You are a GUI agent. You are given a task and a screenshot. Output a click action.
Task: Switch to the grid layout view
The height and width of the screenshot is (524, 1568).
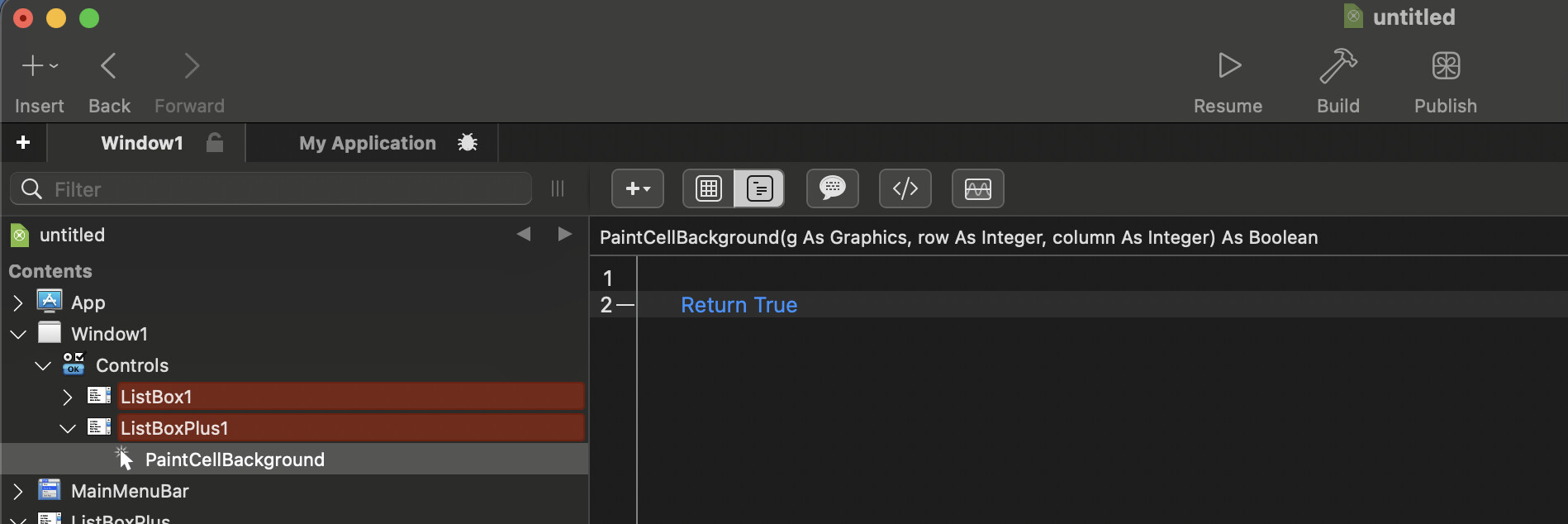(709, 188)
